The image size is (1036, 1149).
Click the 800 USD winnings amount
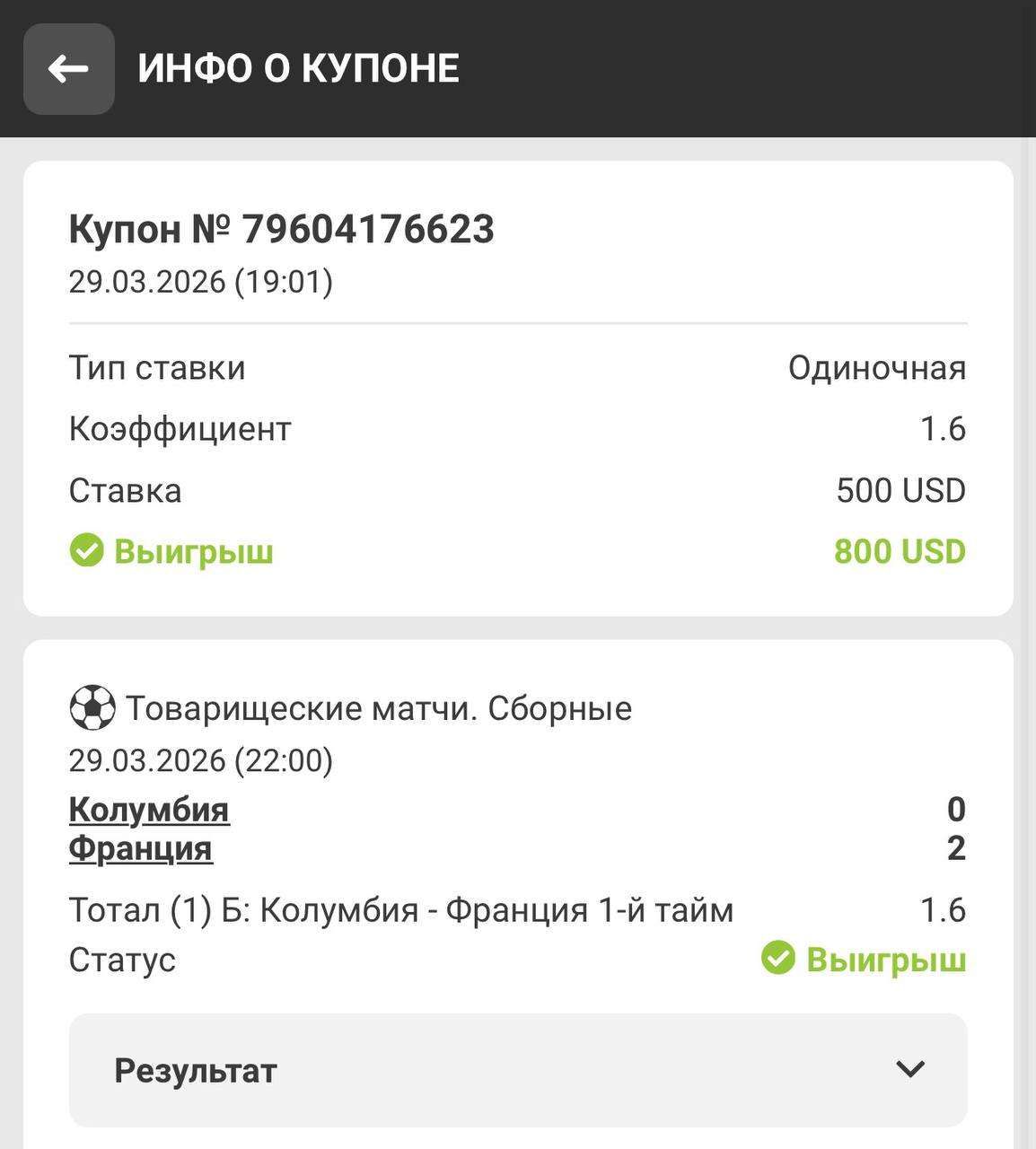900,551
